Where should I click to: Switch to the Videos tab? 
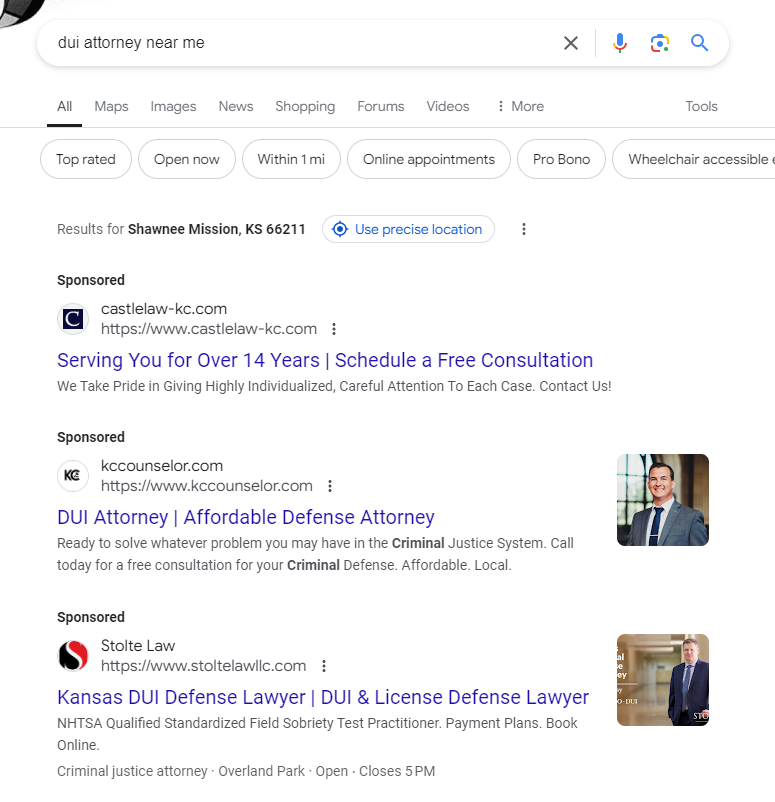pyautogui.click(x=448, y=106)
